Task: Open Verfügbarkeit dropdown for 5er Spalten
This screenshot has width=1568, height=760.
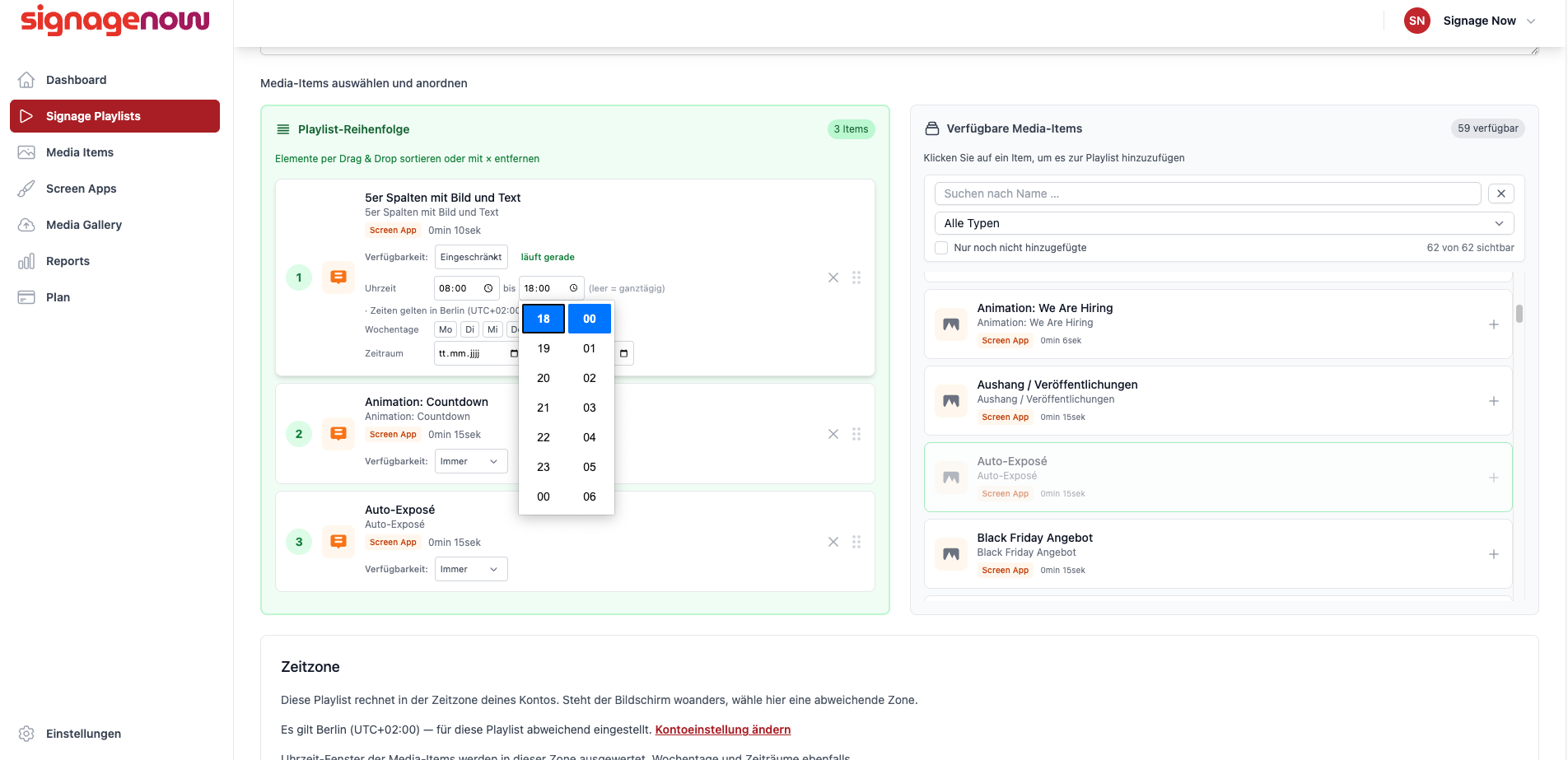Action: pos(471,257)
